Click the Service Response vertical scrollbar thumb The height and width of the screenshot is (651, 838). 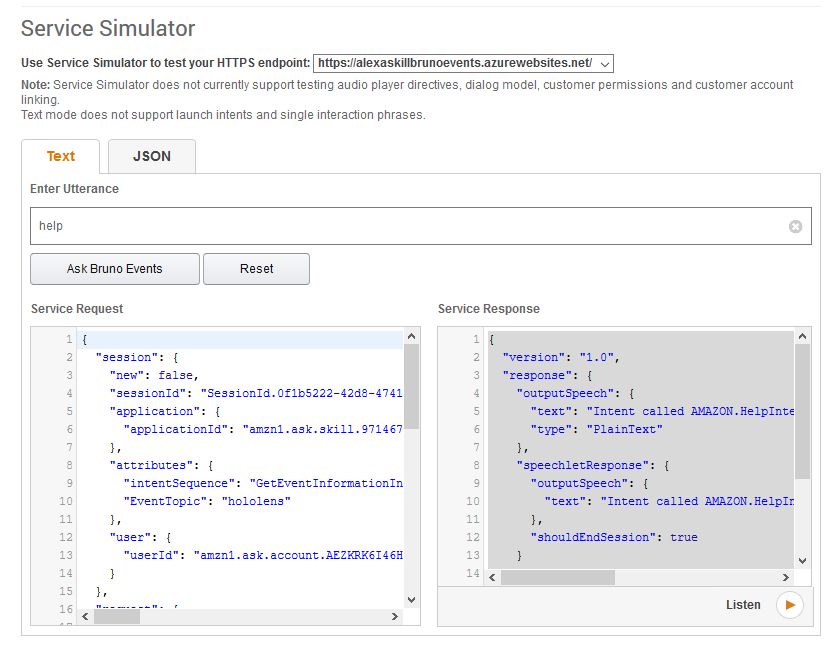click(x=802, y=410)
